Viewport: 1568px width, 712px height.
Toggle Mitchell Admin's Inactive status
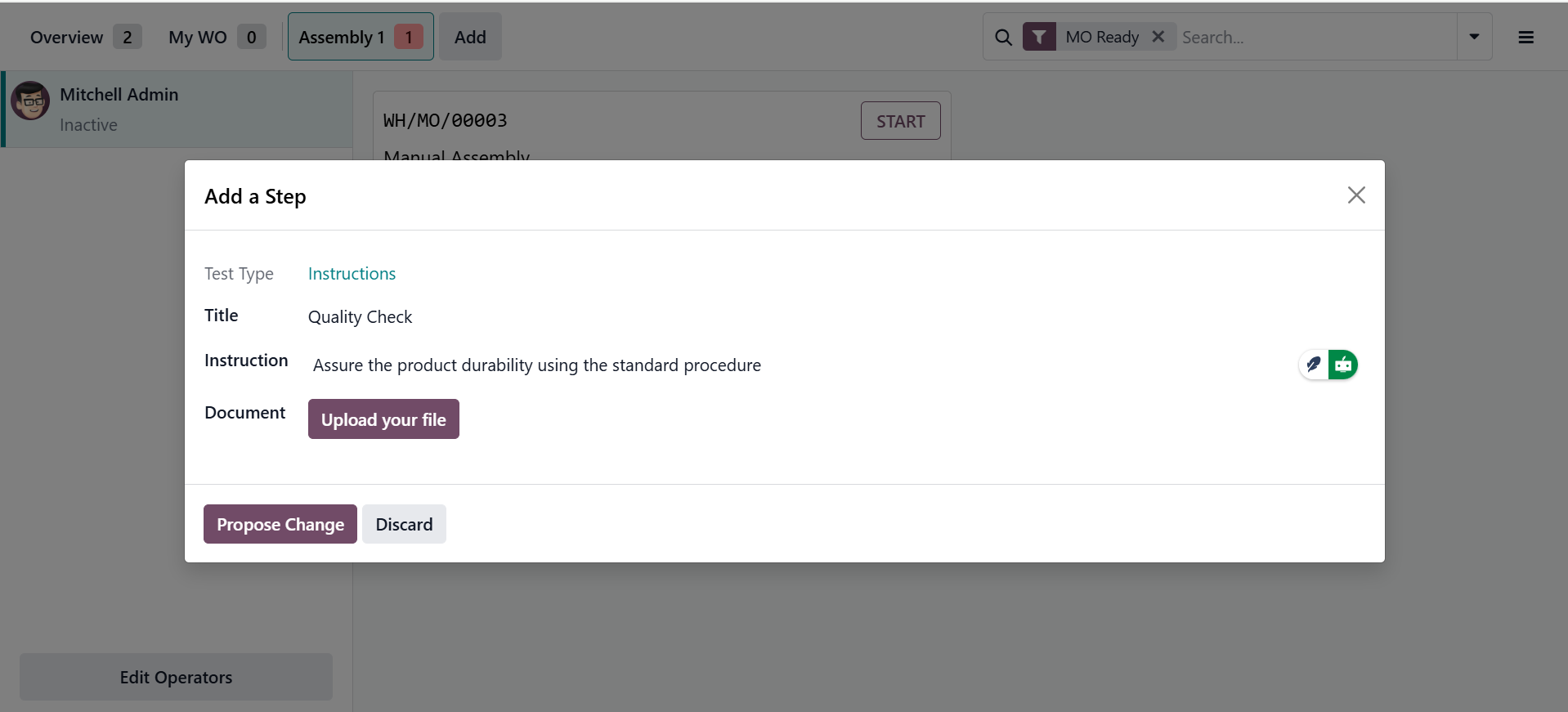click(89, 125)
